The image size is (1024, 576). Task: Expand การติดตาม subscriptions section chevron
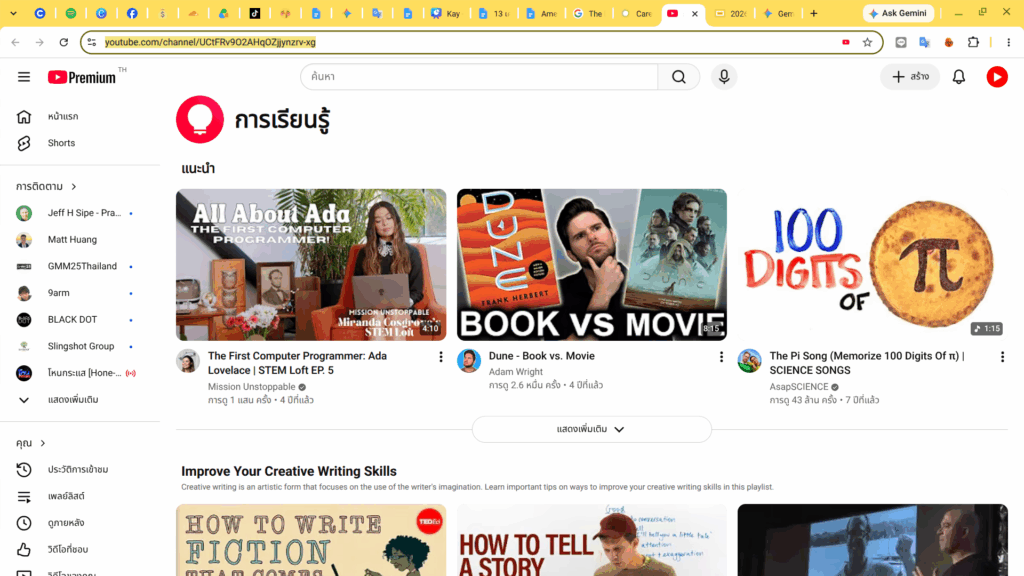[x=74, y=187]
